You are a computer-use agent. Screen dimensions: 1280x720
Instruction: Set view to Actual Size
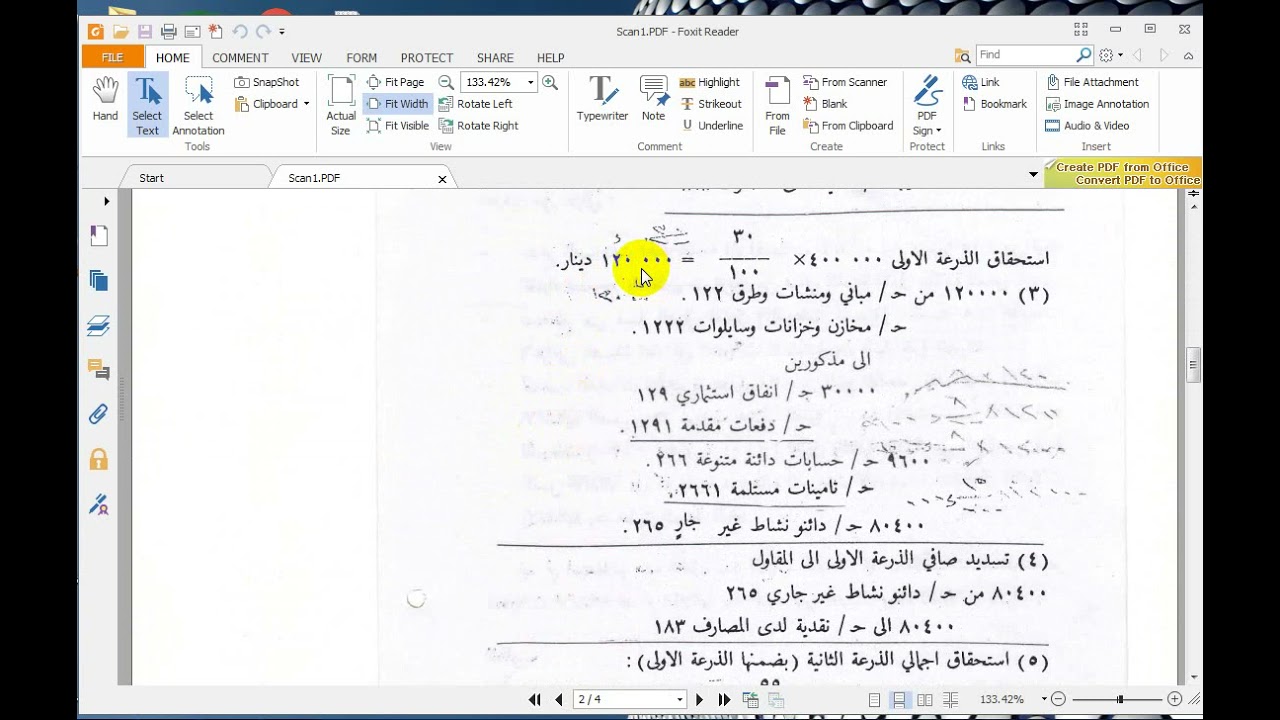[x=341, y=104]
